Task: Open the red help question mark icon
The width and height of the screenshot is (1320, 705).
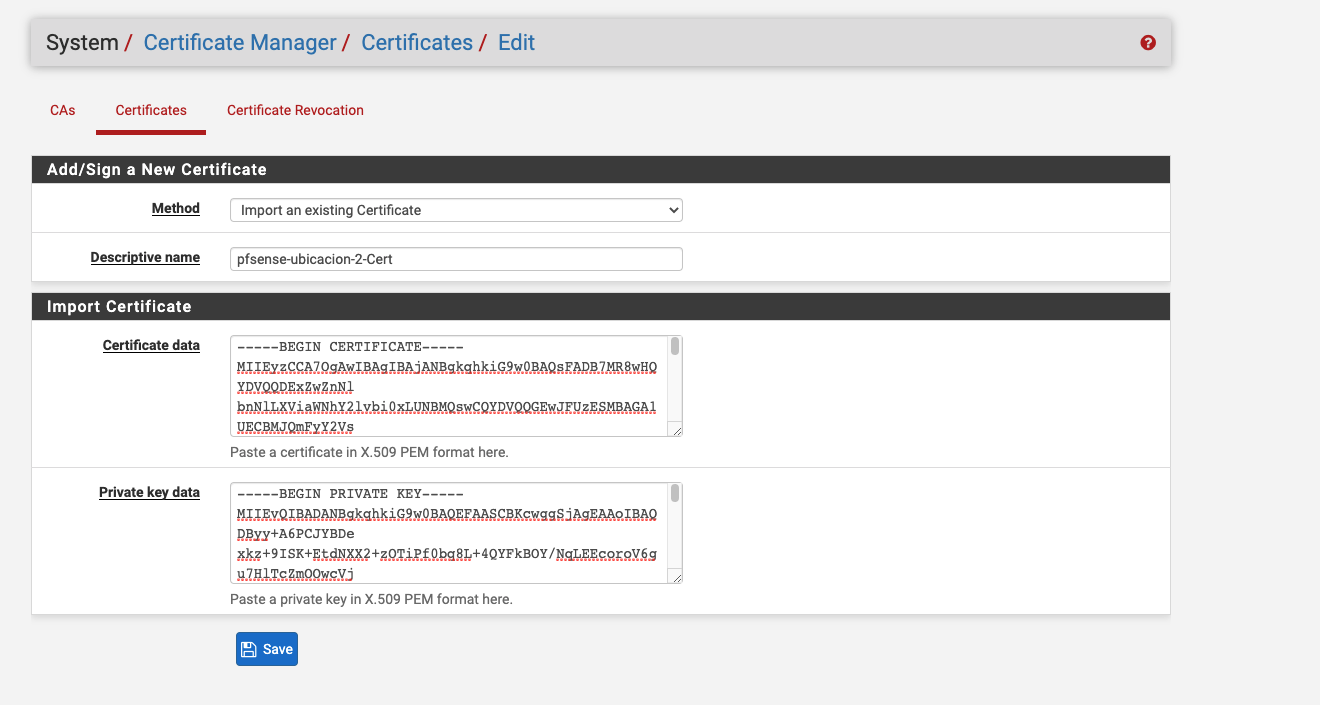Action: pos(1148,43)
